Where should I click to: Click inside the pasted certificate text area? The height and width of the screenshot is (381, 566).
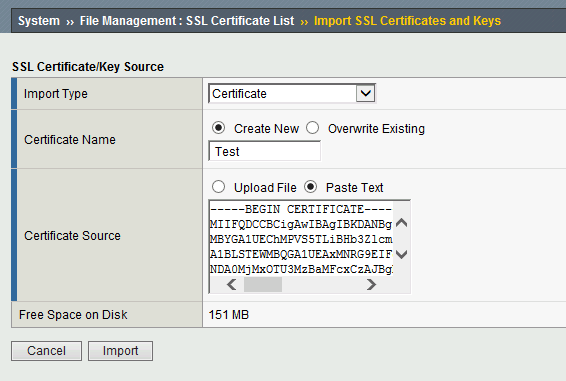pyautogui.click(x=301, y=239)
